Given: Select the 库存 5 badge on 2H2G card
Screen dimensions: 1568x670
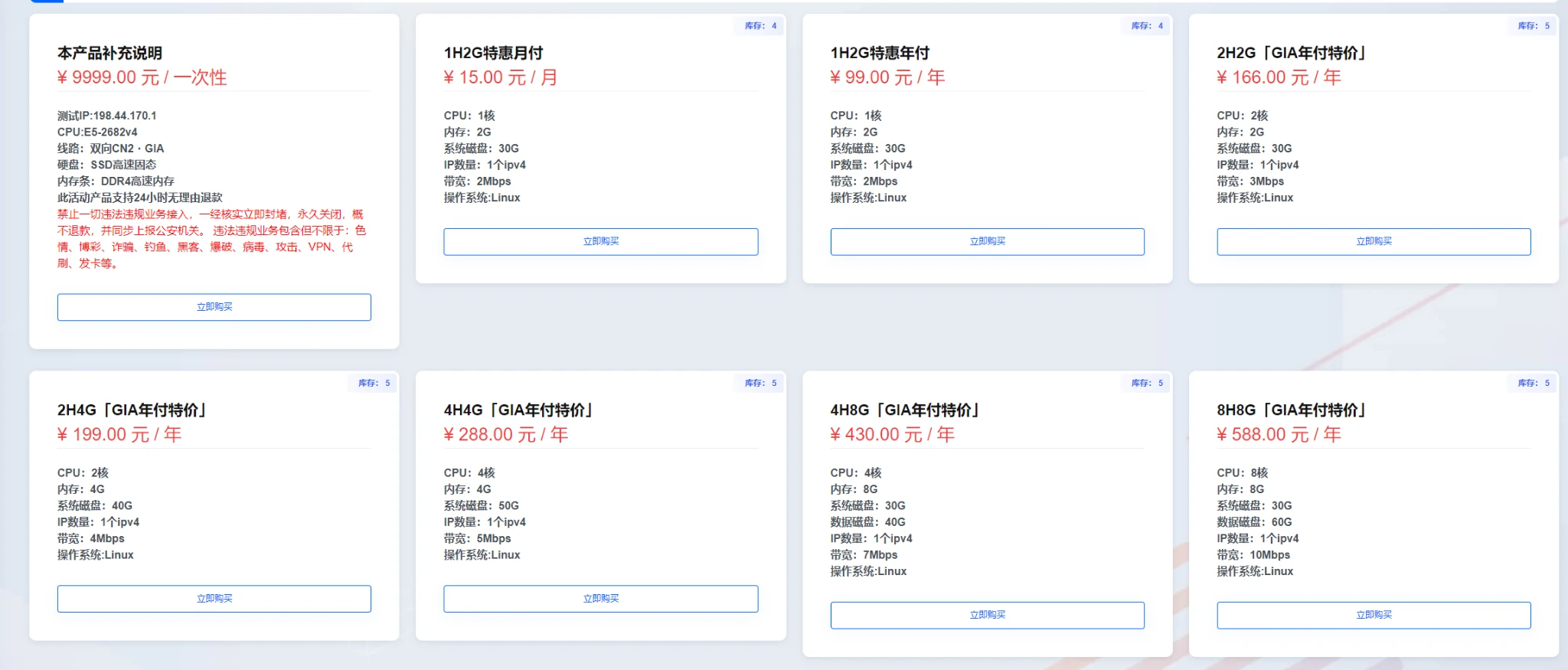Looking at the screenshot, I should (x=1534, y=26).
